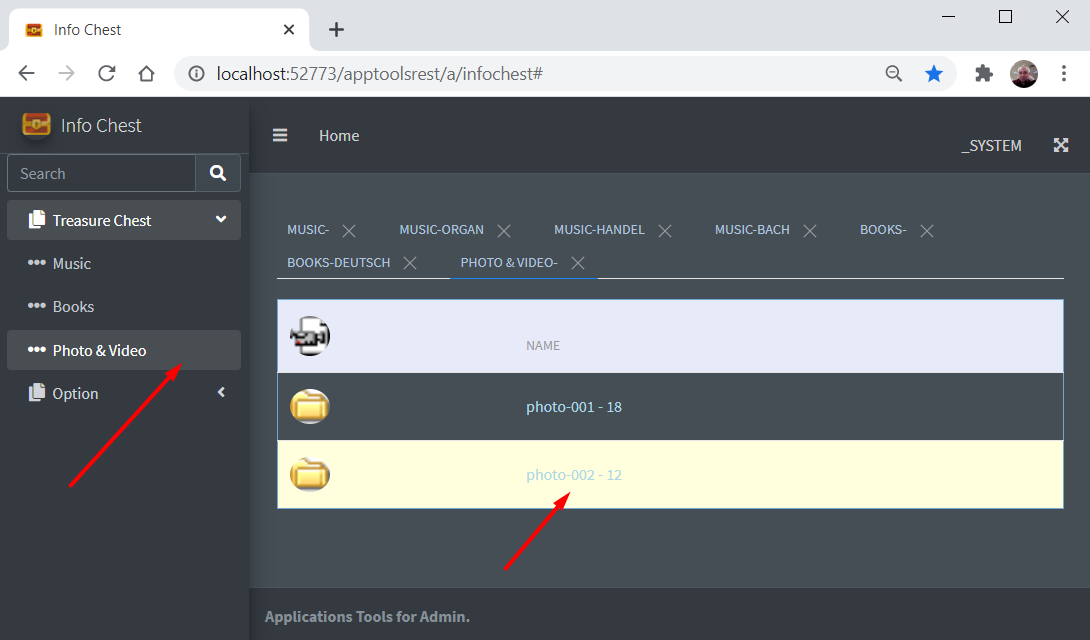Select the PHOTO & VIDEO- tab
The image size is (1090, 640).
click(509, 263)
